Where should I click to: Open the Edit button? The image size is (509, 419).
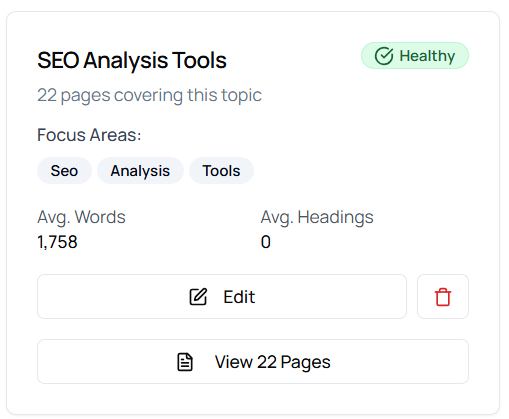pyautogui.click(x=222, y=297)
